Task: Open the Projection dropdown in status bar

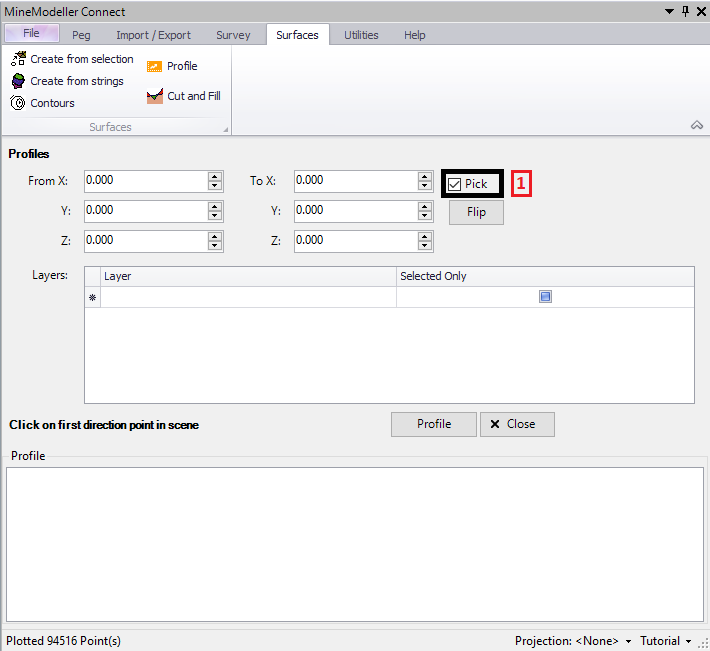Action: point(628,641)
